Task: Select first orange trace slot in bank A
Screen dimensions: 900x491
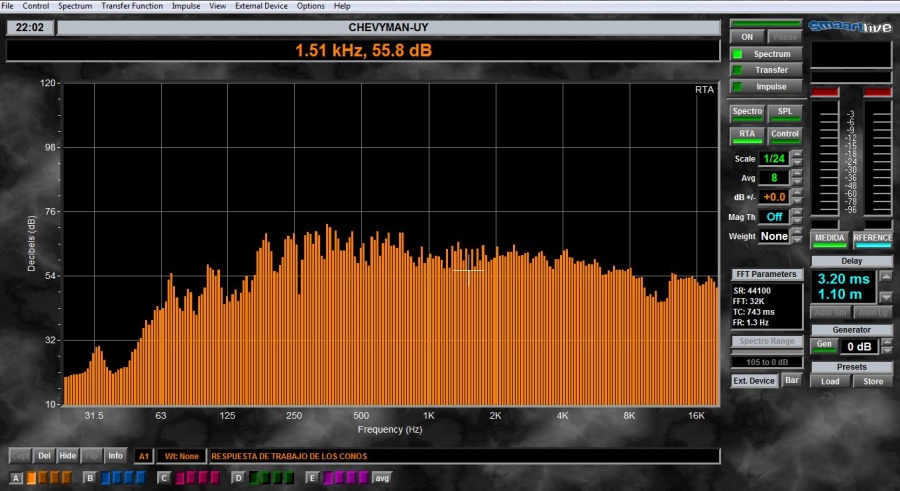Action: coord(32,478)
